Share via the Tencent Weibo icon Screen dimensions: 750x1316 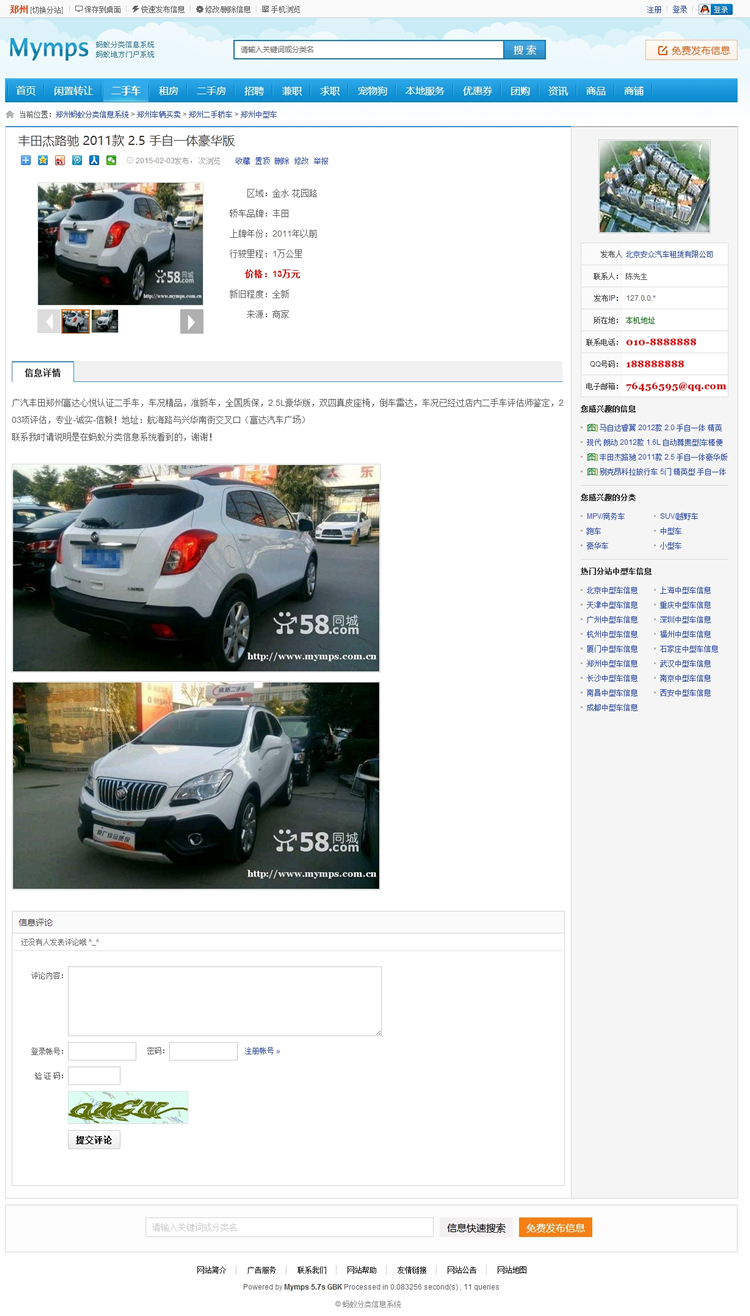point(77,160)
